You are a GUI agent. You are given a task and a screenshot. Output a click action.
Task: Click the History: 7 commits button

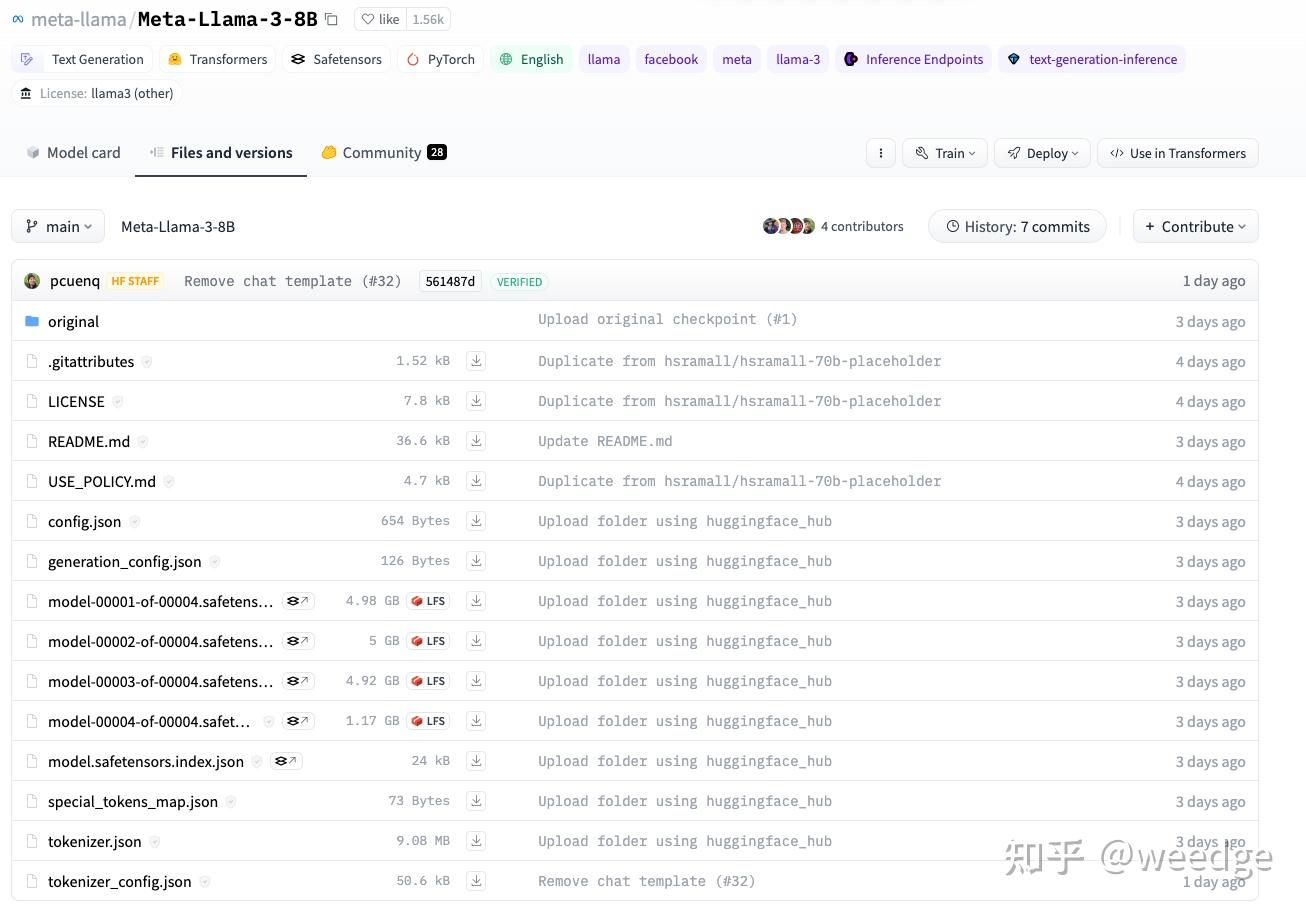[1017, 226]
